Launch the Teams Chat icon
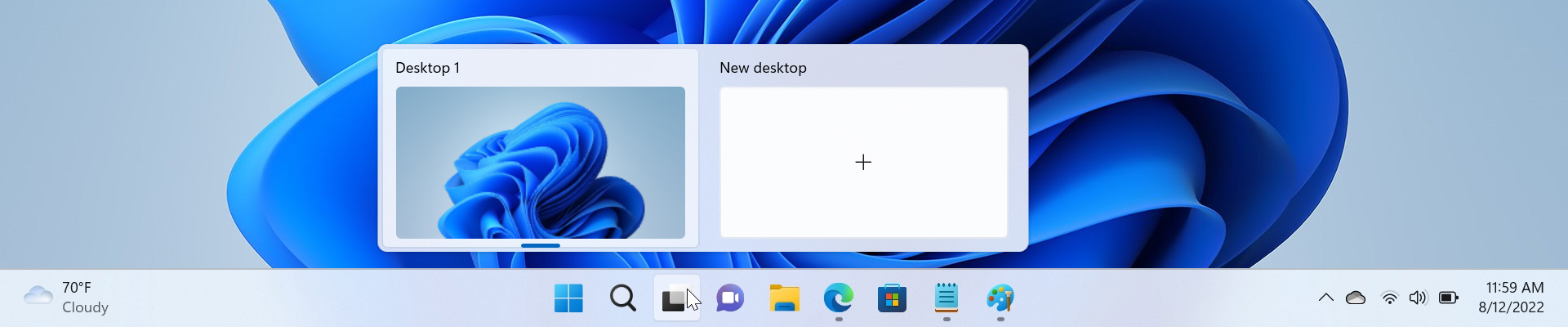This screenshot has width=1568, height=327. (730, 298)
